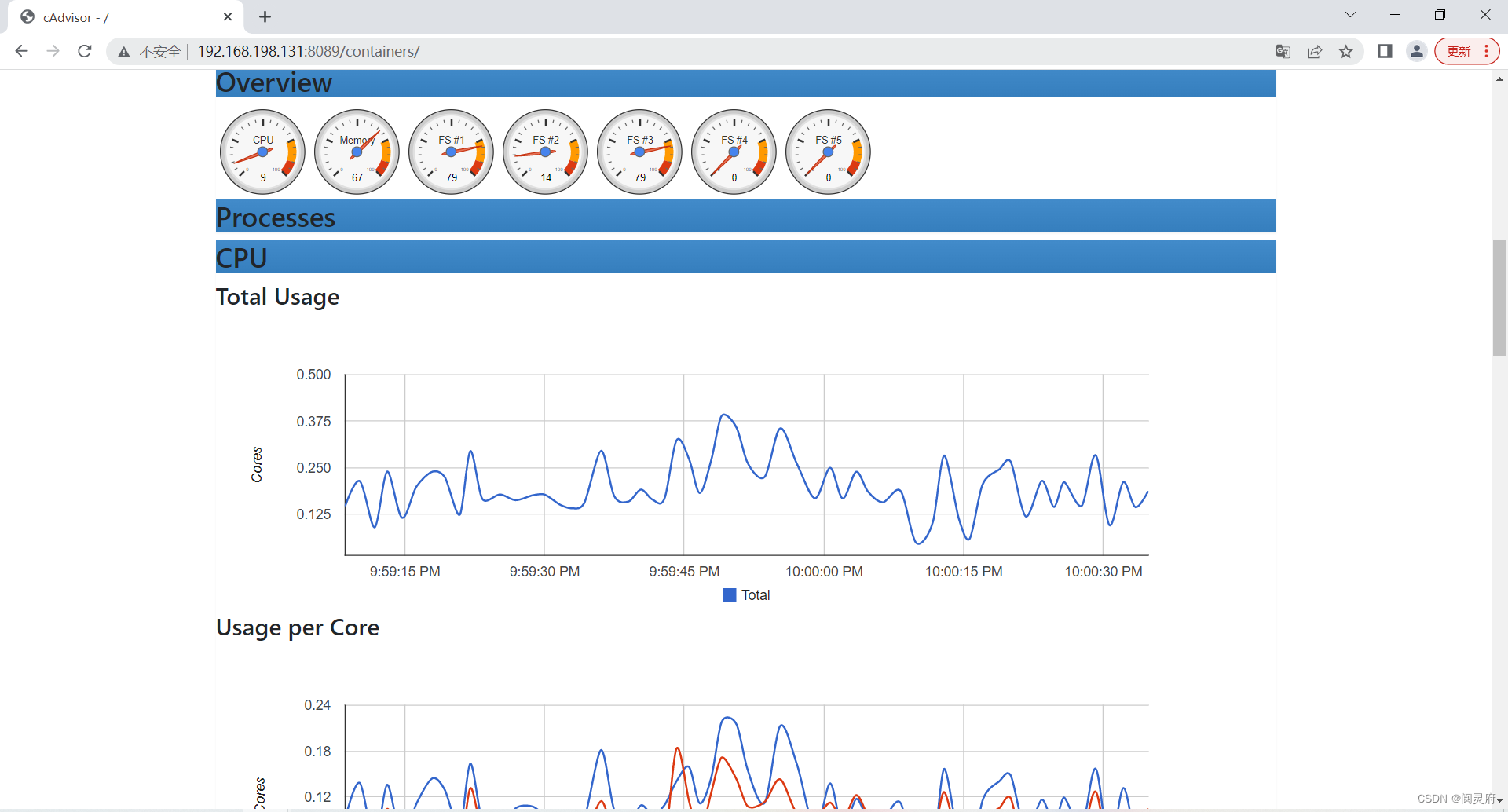Click the browser update button
The width and height of the screenshot is (1508, 812).
[x=1466, y=51]
